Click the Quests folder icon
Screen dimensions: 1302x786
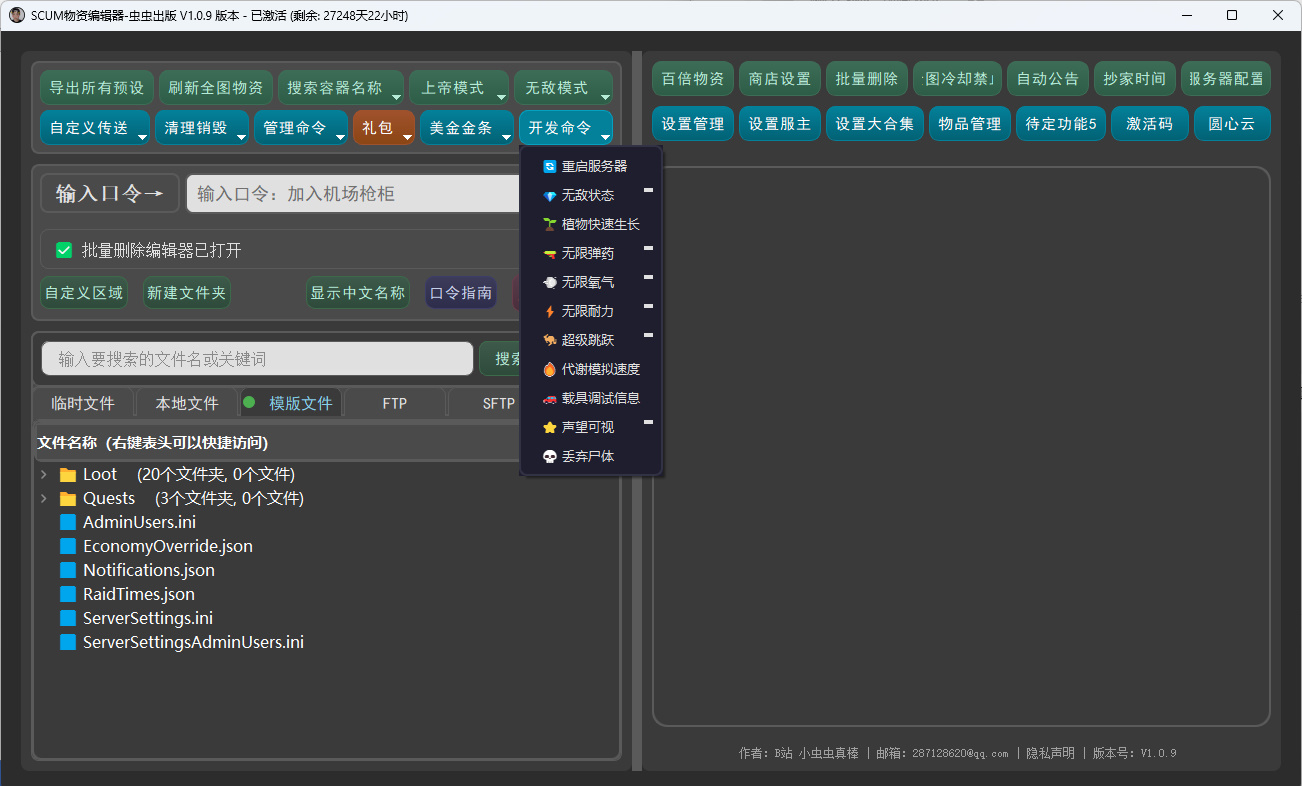[68, 498]
